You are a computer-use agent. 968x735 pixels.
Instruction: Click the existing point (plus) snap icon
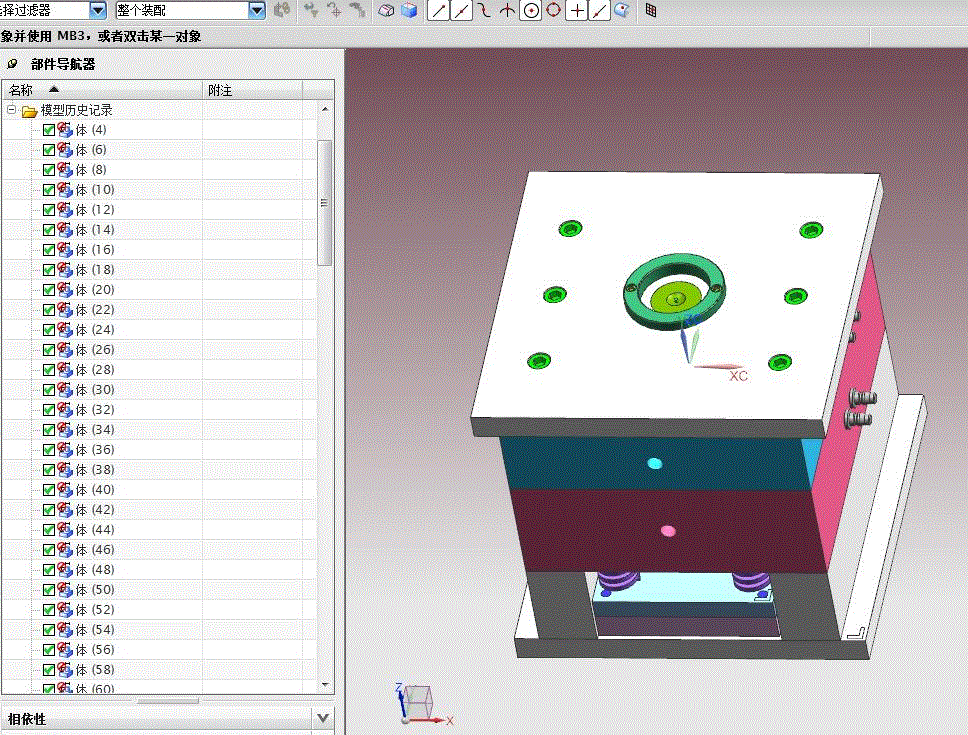click(x=577, y=10)
